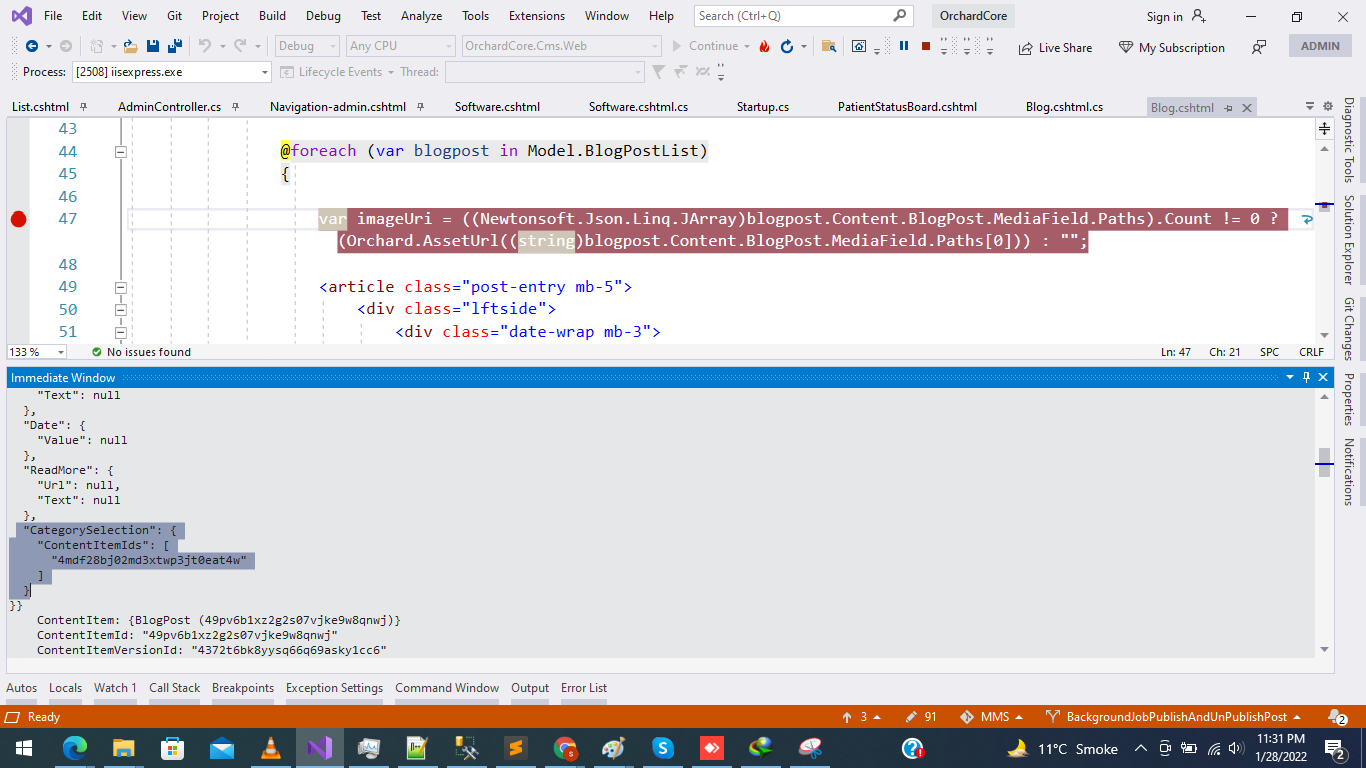Open the Call Stack tab

pos(175,688)
